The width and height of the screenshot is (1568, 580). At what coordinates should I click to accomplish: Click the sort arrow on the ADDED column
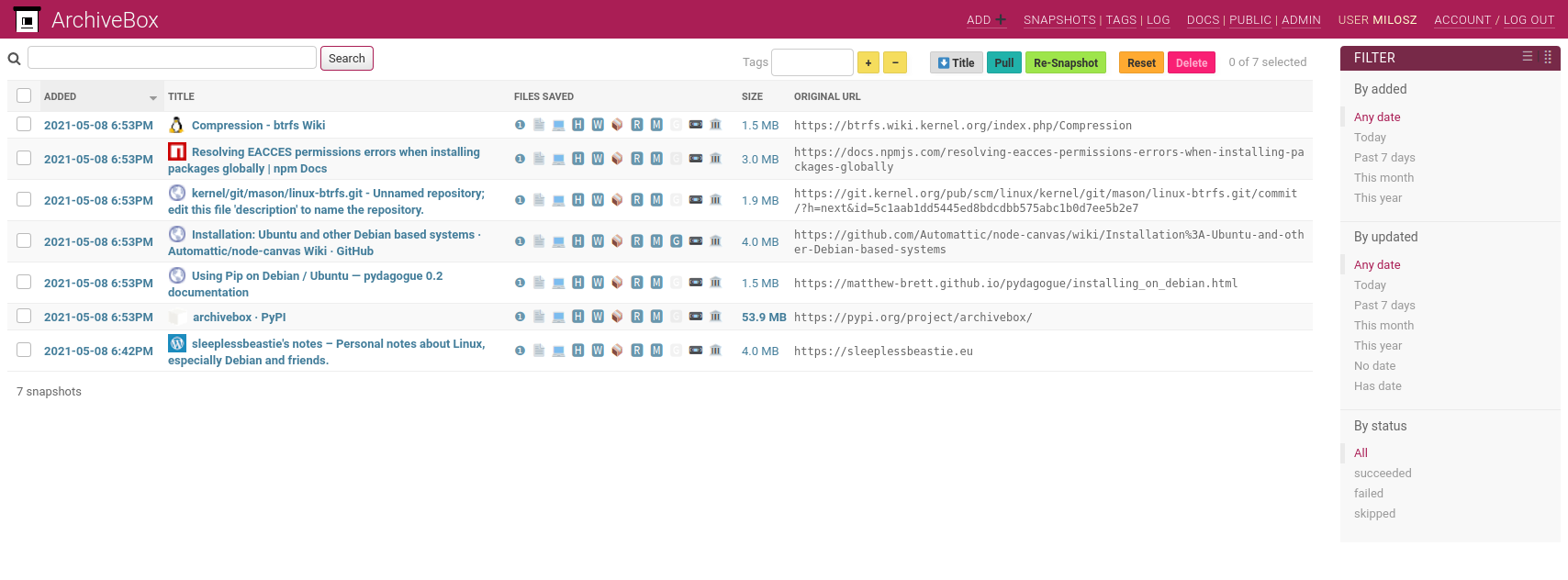153,97
